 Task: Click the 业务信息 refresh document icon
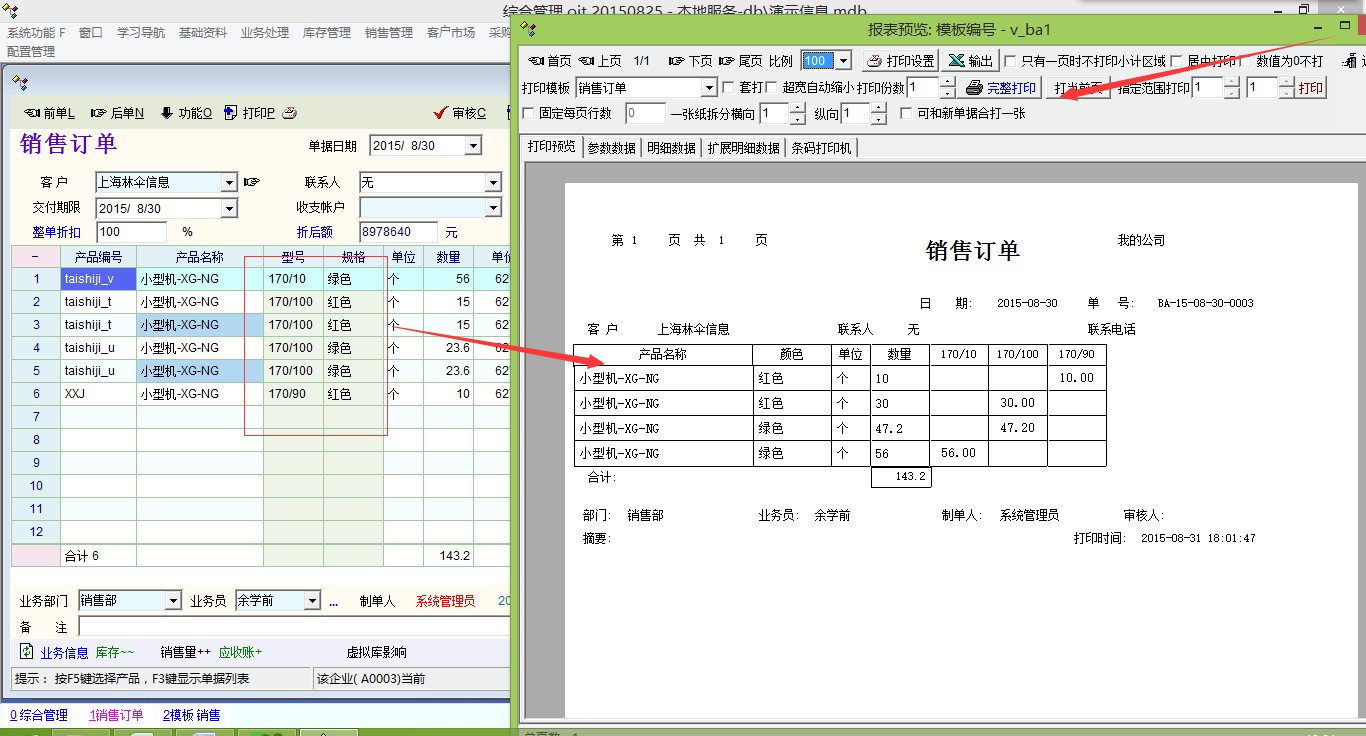pos(27,652)
